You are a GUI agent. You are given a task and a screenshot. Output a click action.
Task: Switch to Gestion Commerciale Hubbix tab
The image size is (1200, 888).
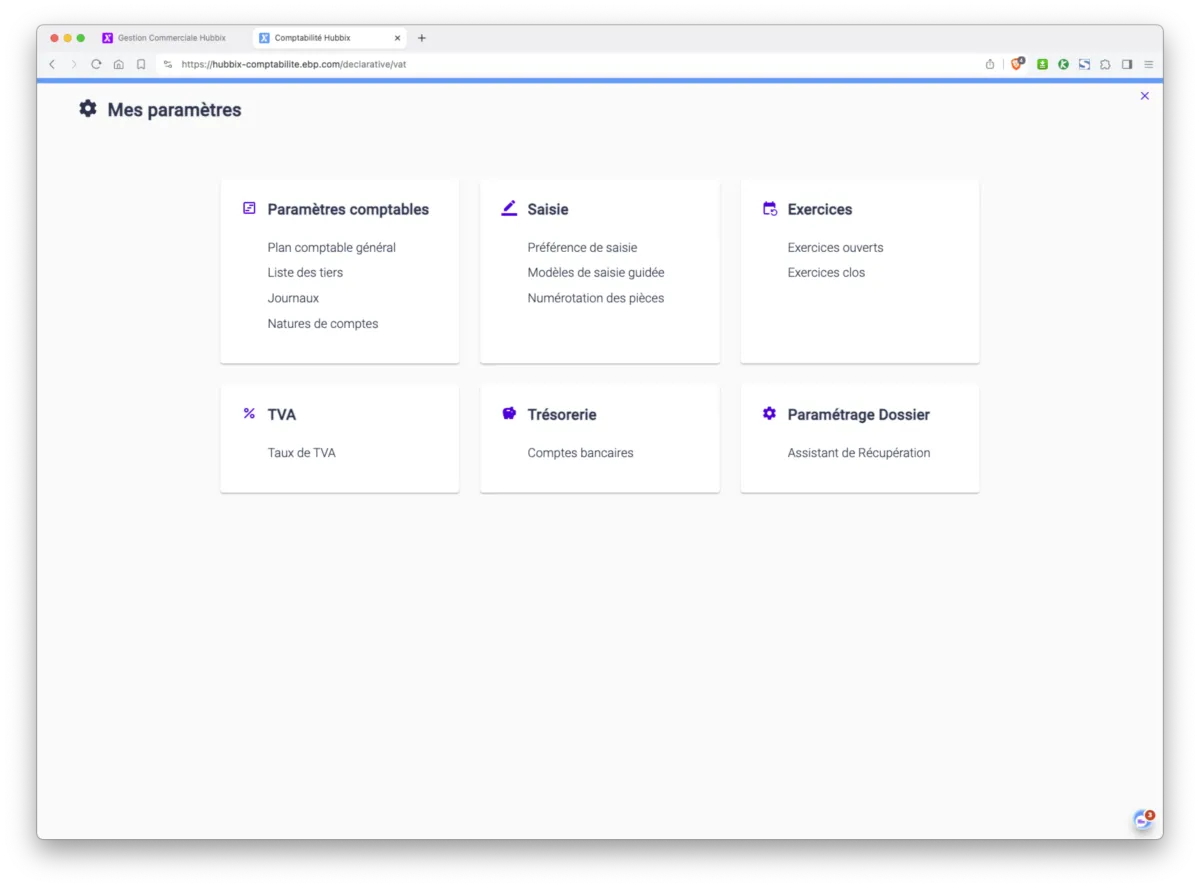point(172,38)
